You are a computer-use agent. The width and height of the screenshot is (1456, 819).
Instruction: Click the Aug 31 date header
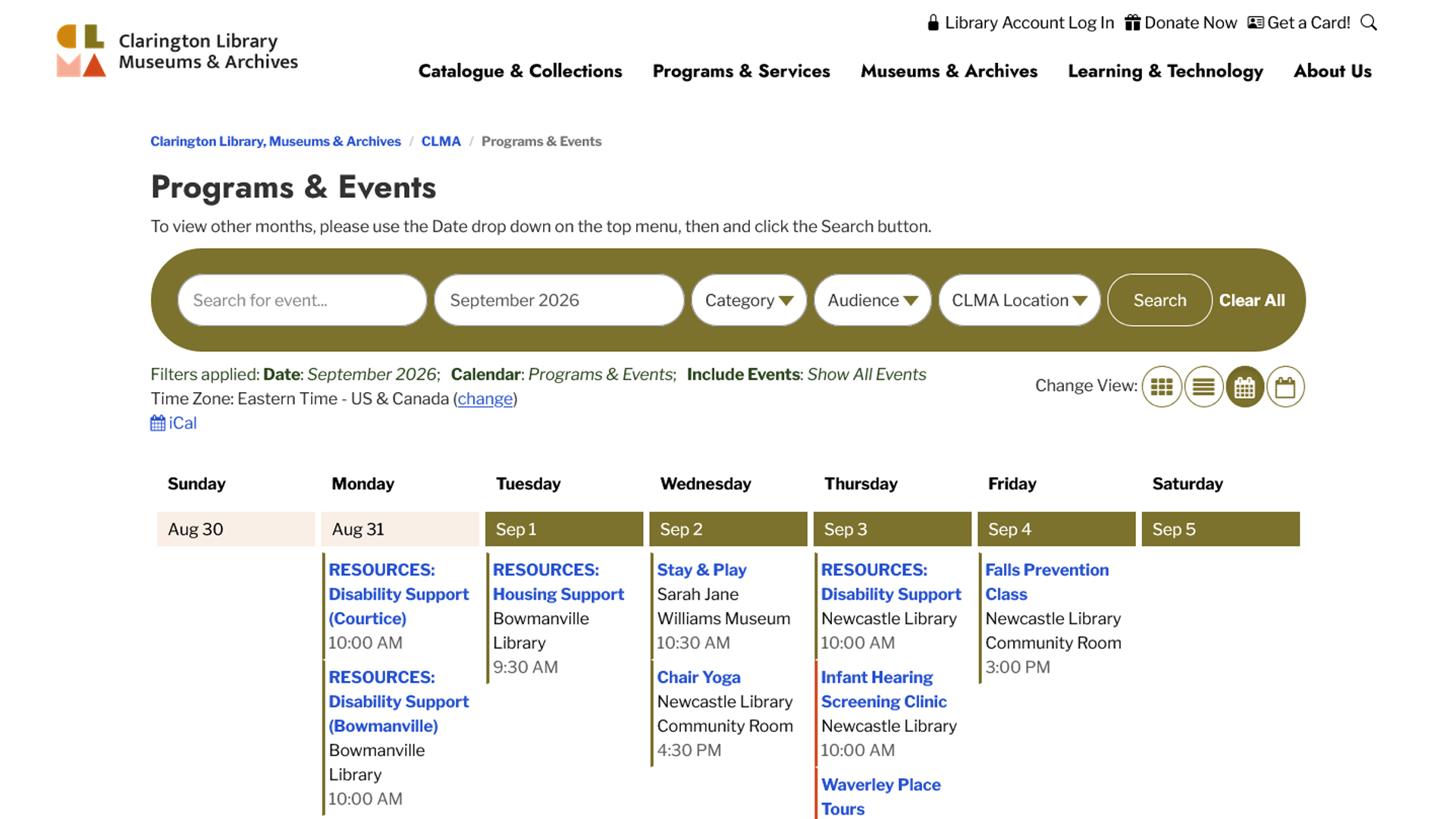[400, 529]
